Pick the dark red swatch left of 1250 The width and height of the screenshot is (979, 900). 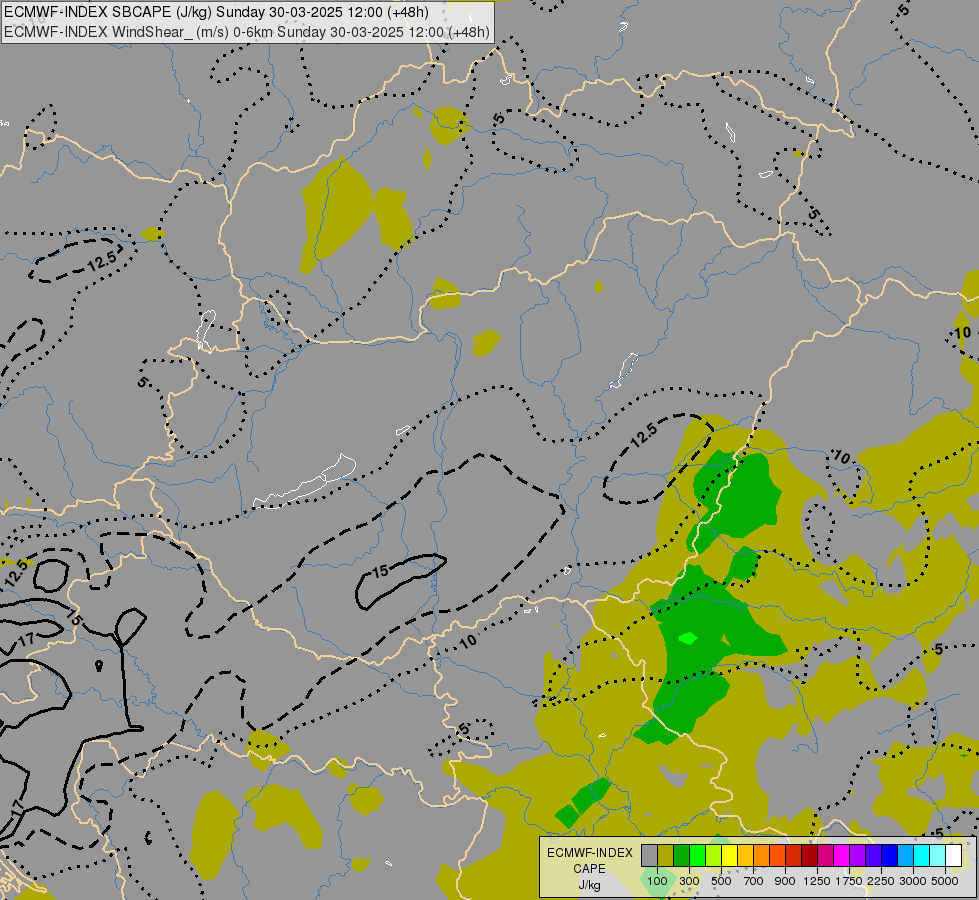(810, 856)
